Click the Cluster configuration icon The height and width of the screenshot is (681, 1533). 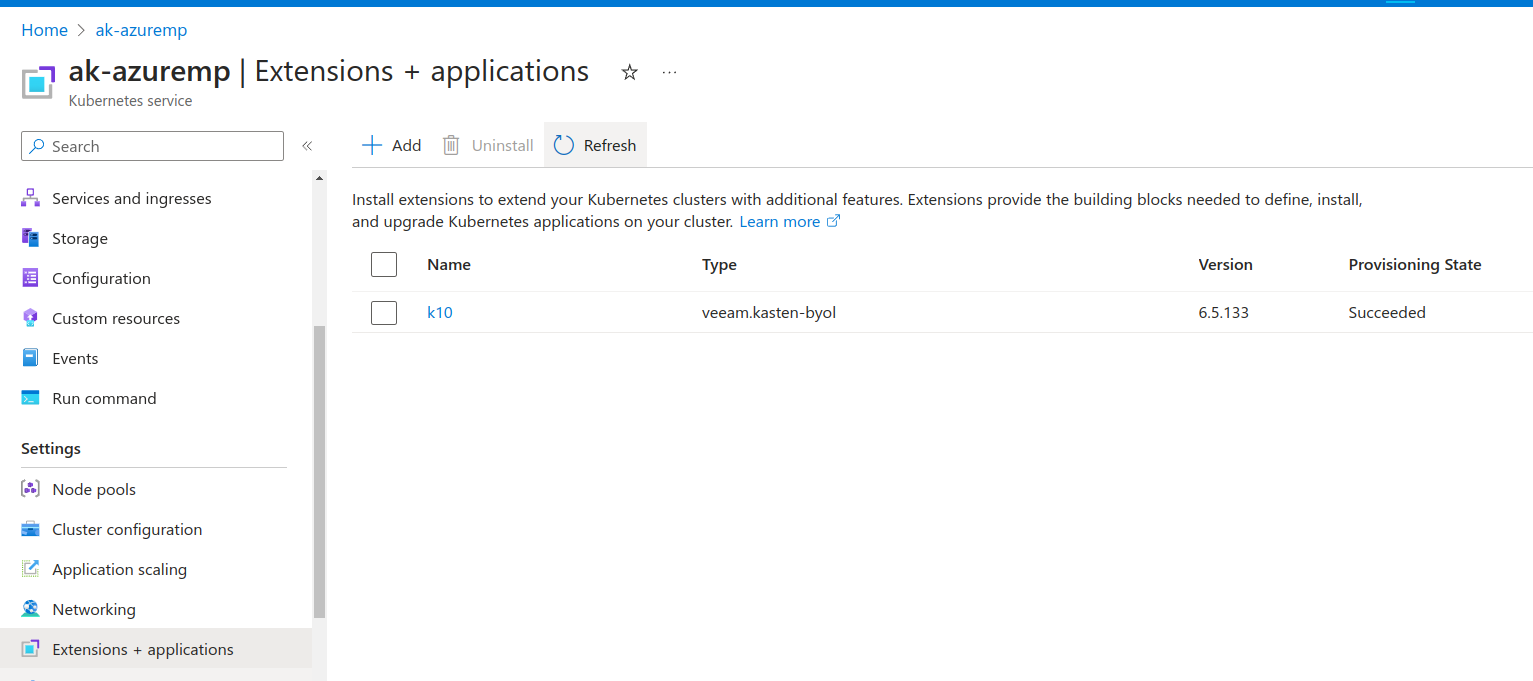31,529
